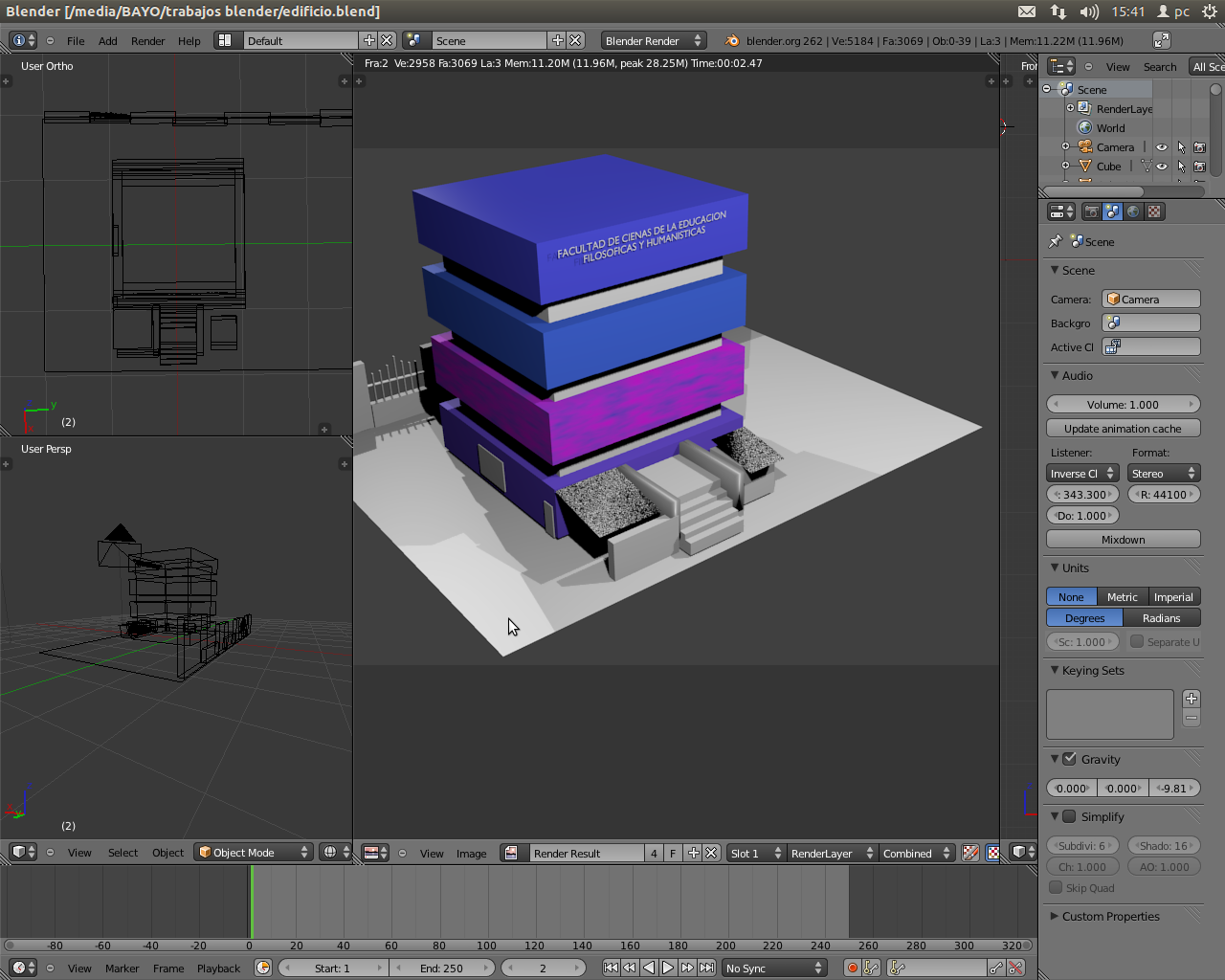Screen dimensions: 1225x980
Task: Open the Texture properties checker icon
Action: coord(1155,212)
